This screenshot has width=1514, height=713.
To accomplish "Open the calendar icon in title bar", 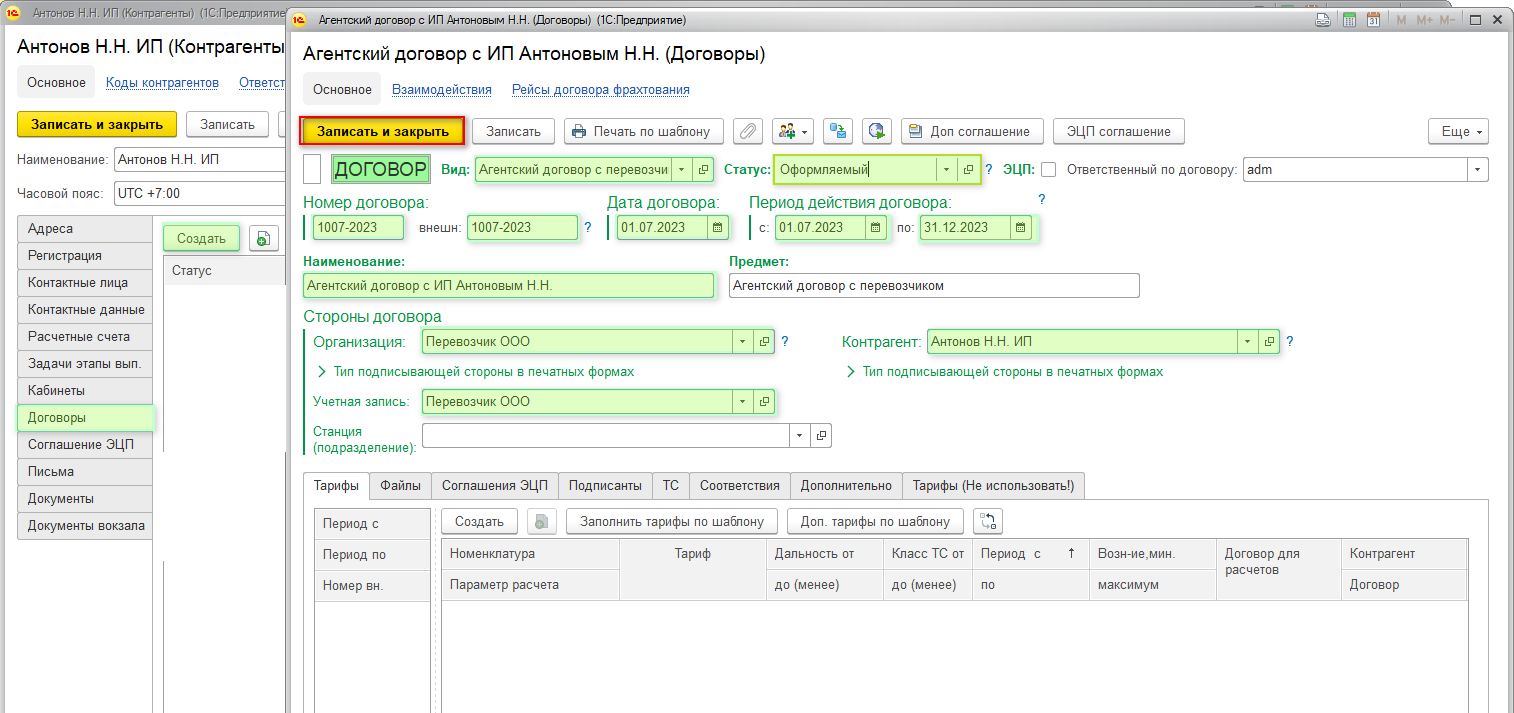I will point(1374,19).
